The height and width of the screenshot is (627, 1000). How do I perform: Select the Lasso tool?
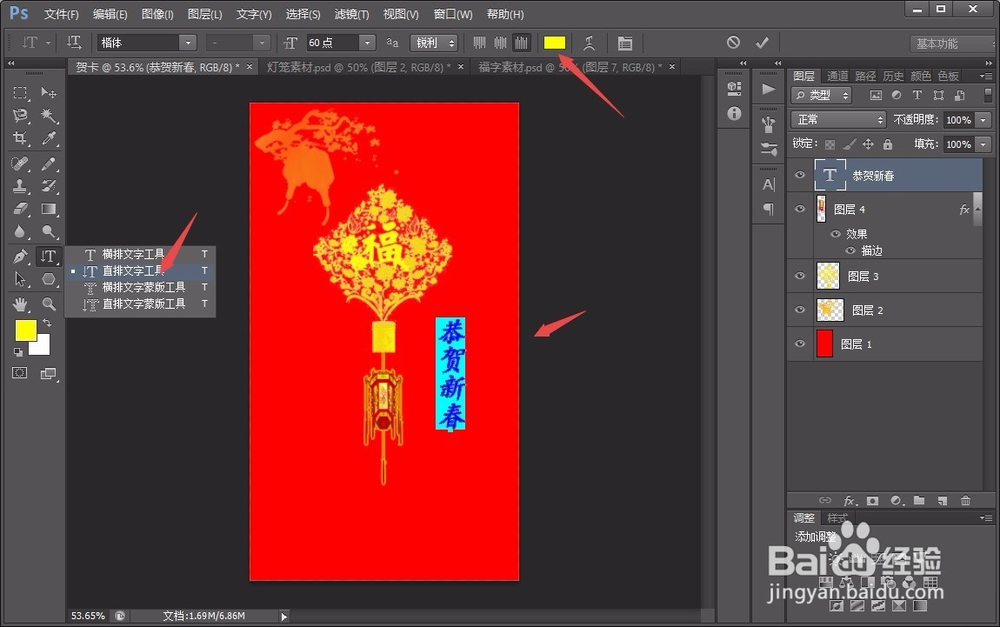20,115
